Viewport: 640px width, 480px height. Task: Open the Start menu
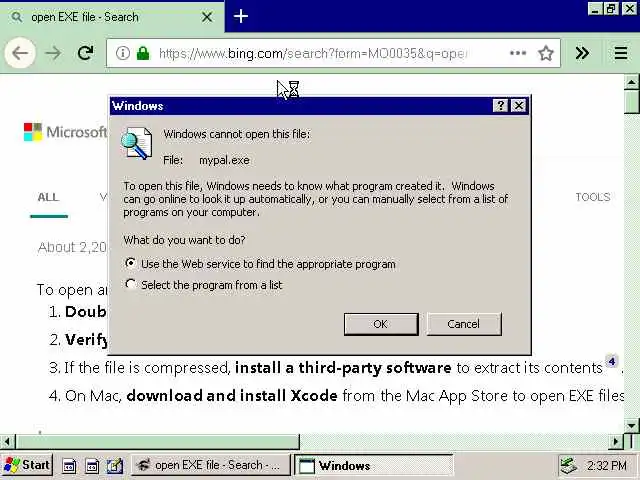(27, 465)
